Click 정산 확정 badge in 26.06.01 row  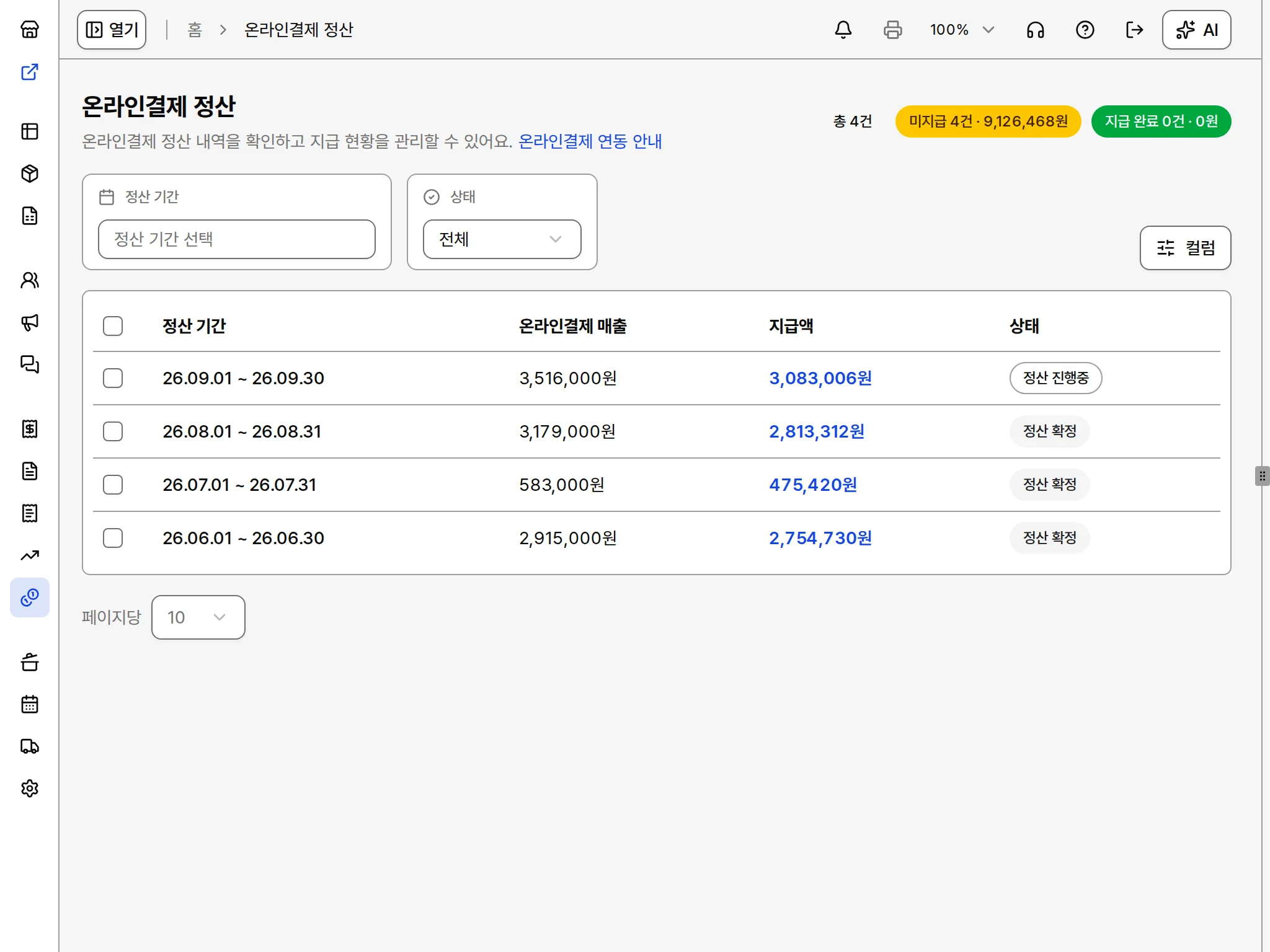[1050, 538]
